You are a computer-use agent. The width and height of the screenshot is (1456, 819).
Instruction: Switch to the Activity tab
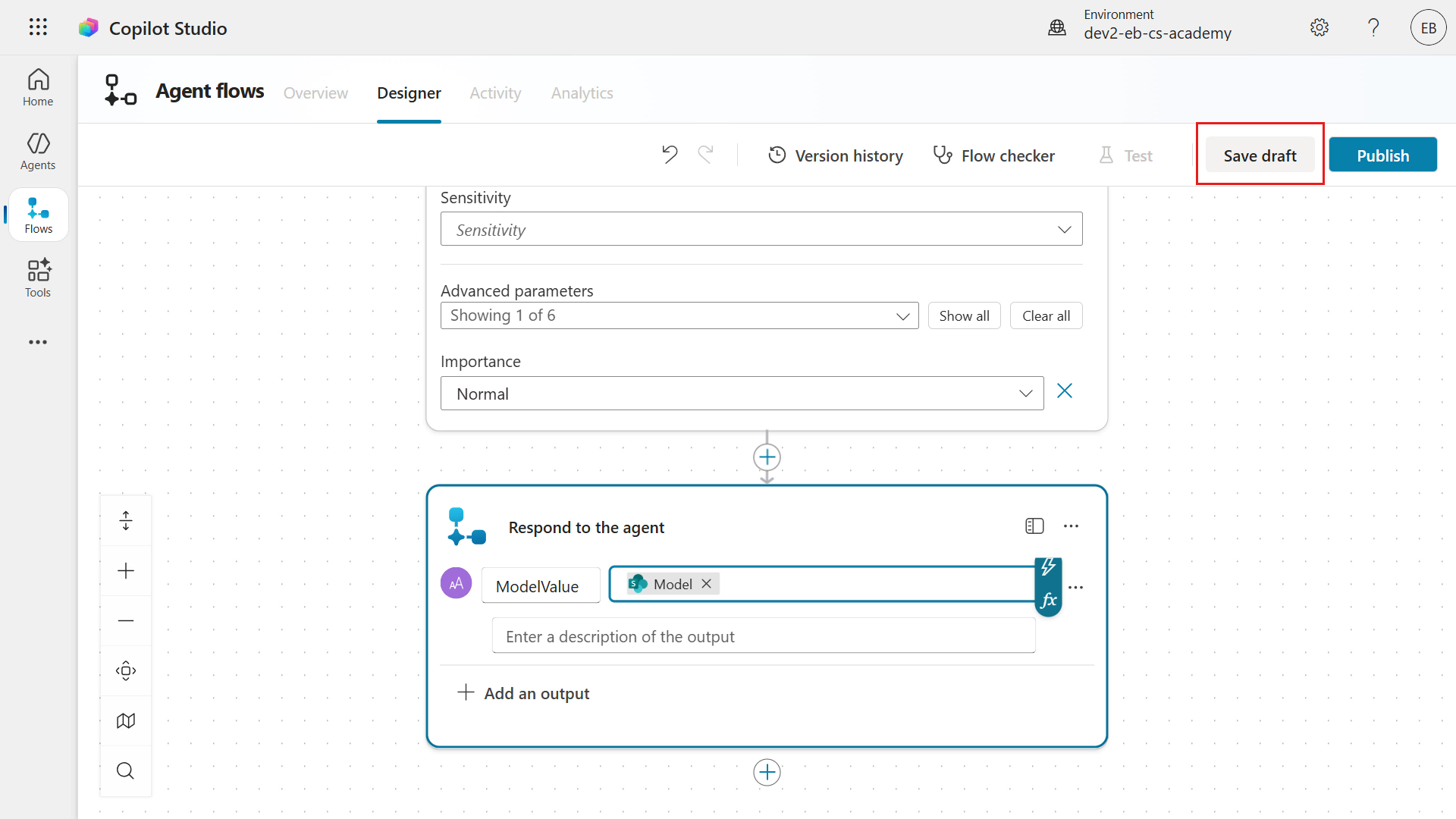[x=495, y=93]
